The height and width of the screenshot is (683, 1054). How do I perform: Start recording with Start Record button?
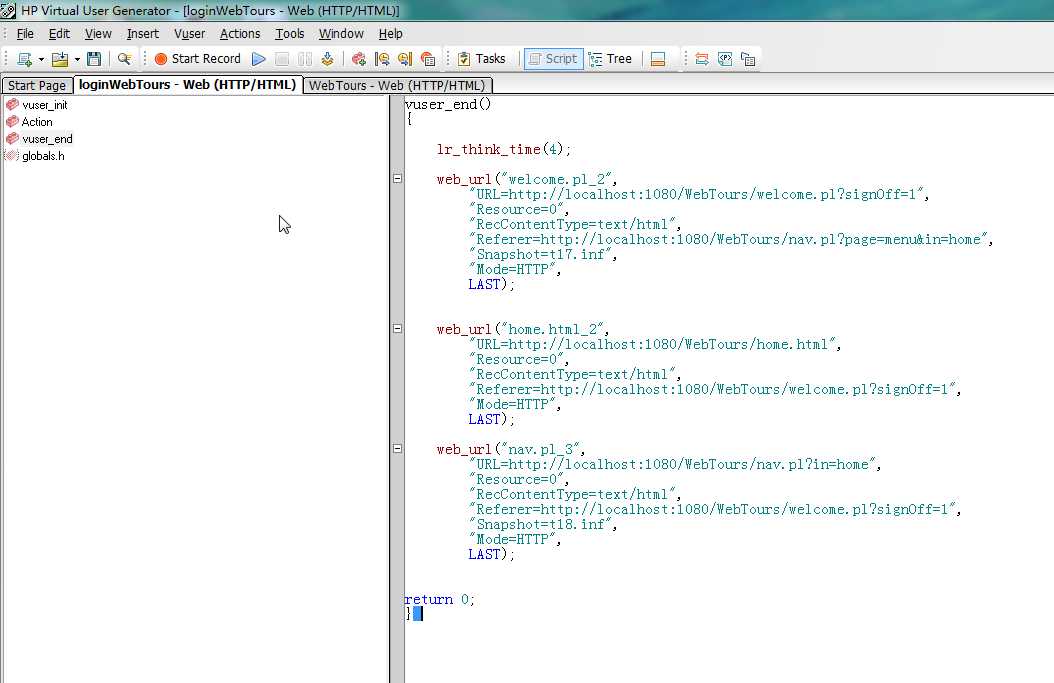click(x=198, y=58)
